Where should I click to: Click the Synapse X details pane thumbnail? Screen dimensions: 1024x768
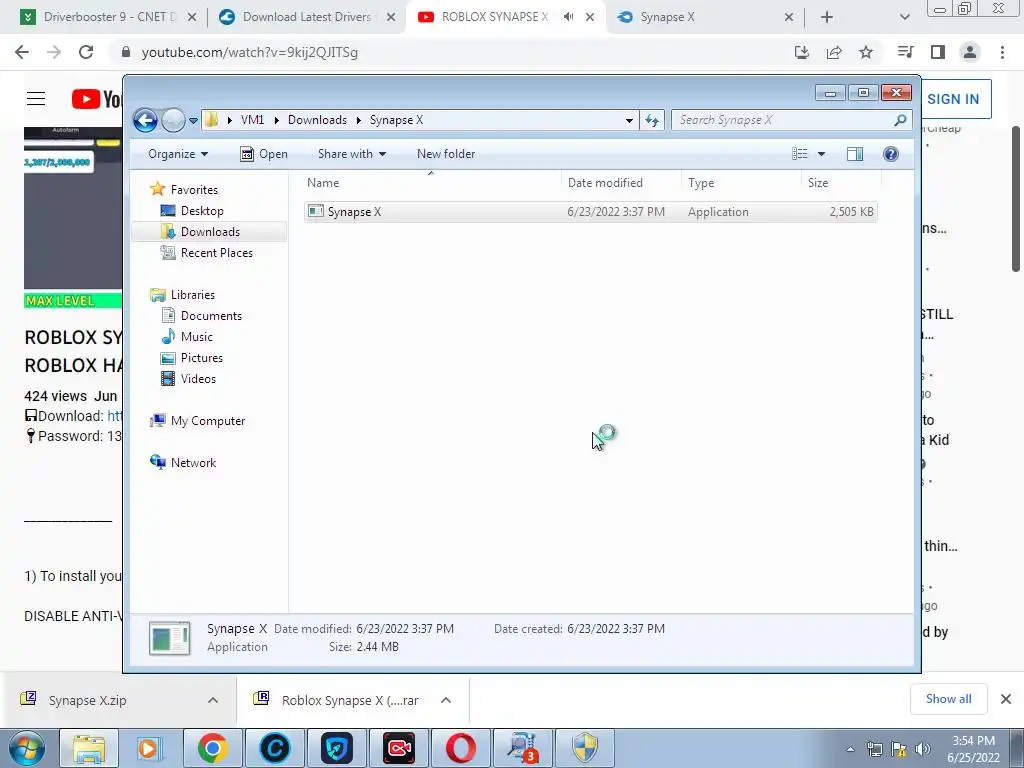pyautogui.click(x=170, y=638)
